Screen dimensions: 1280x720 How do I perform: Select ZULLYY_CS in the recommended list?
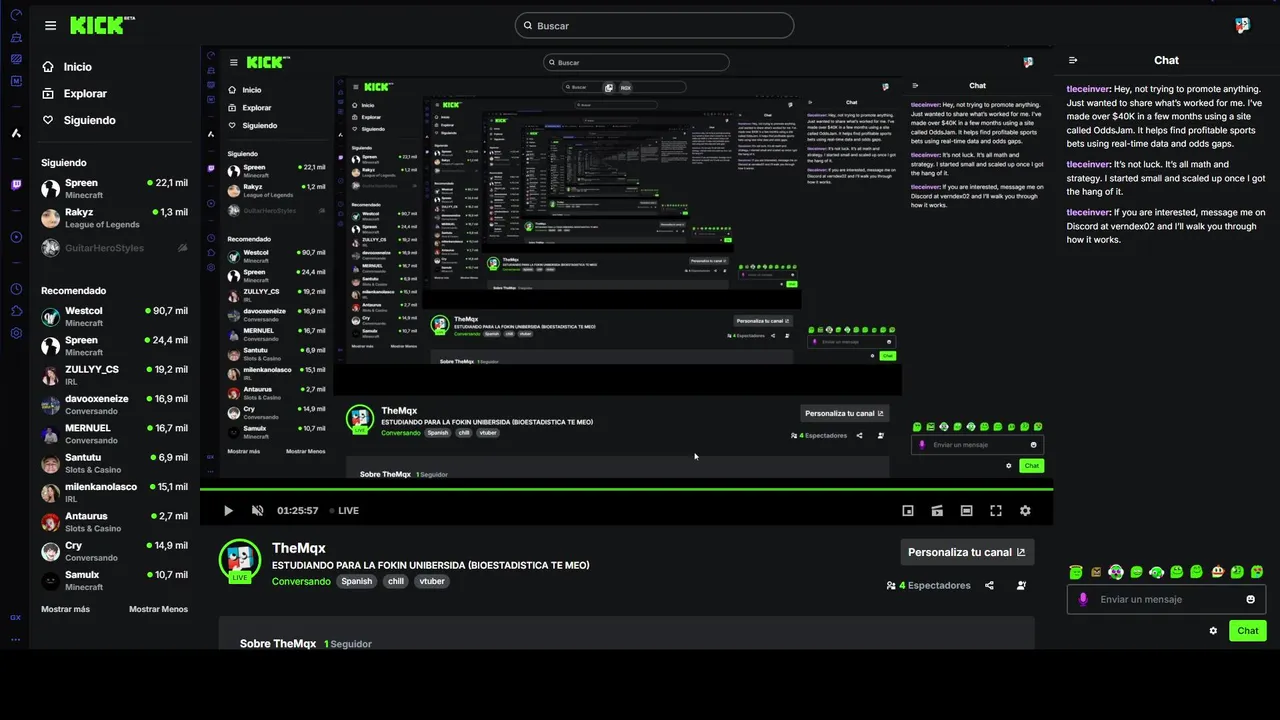point(114,375)
